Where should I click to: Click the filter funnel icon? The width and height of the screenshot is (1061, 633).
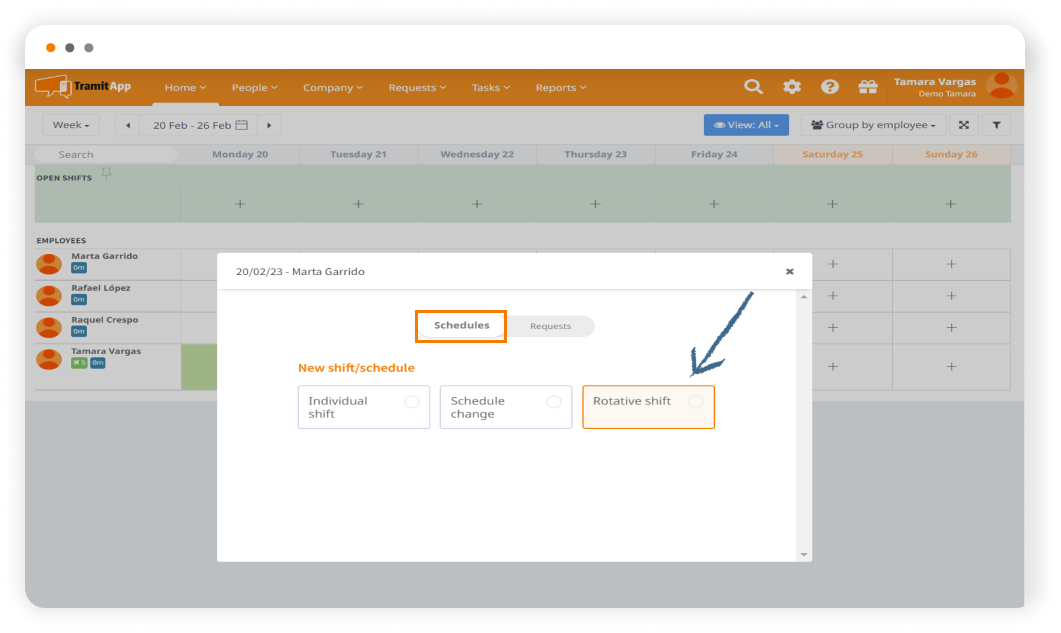click(996, 125)
